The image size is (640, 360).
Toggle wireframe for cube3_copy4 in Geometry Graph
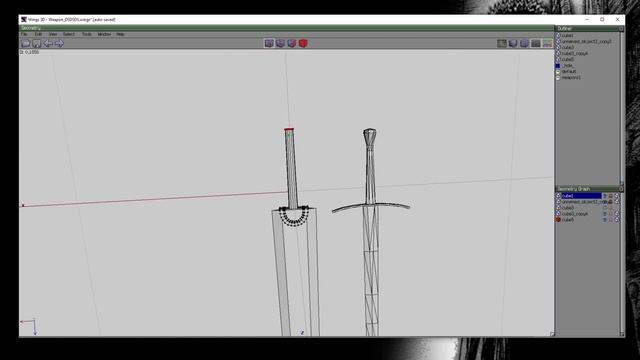(617, 213)
